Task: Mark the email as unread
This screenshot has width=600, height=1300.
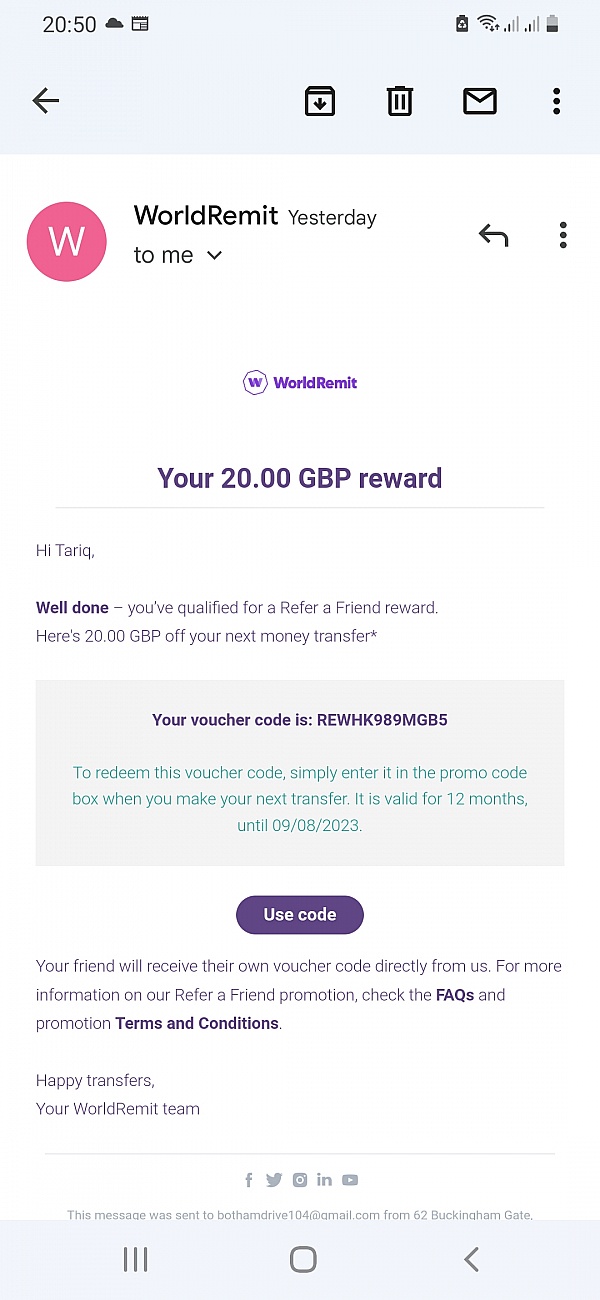Action: [x=479, y=100]
